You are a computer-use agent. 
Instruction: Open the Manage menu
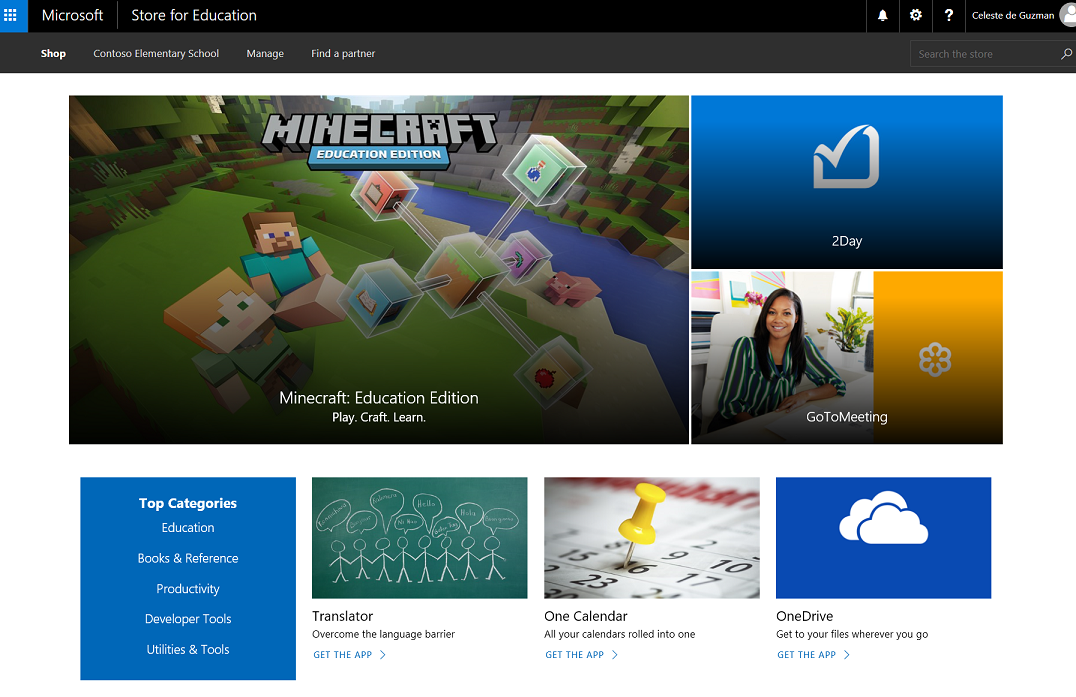point(265,54)
